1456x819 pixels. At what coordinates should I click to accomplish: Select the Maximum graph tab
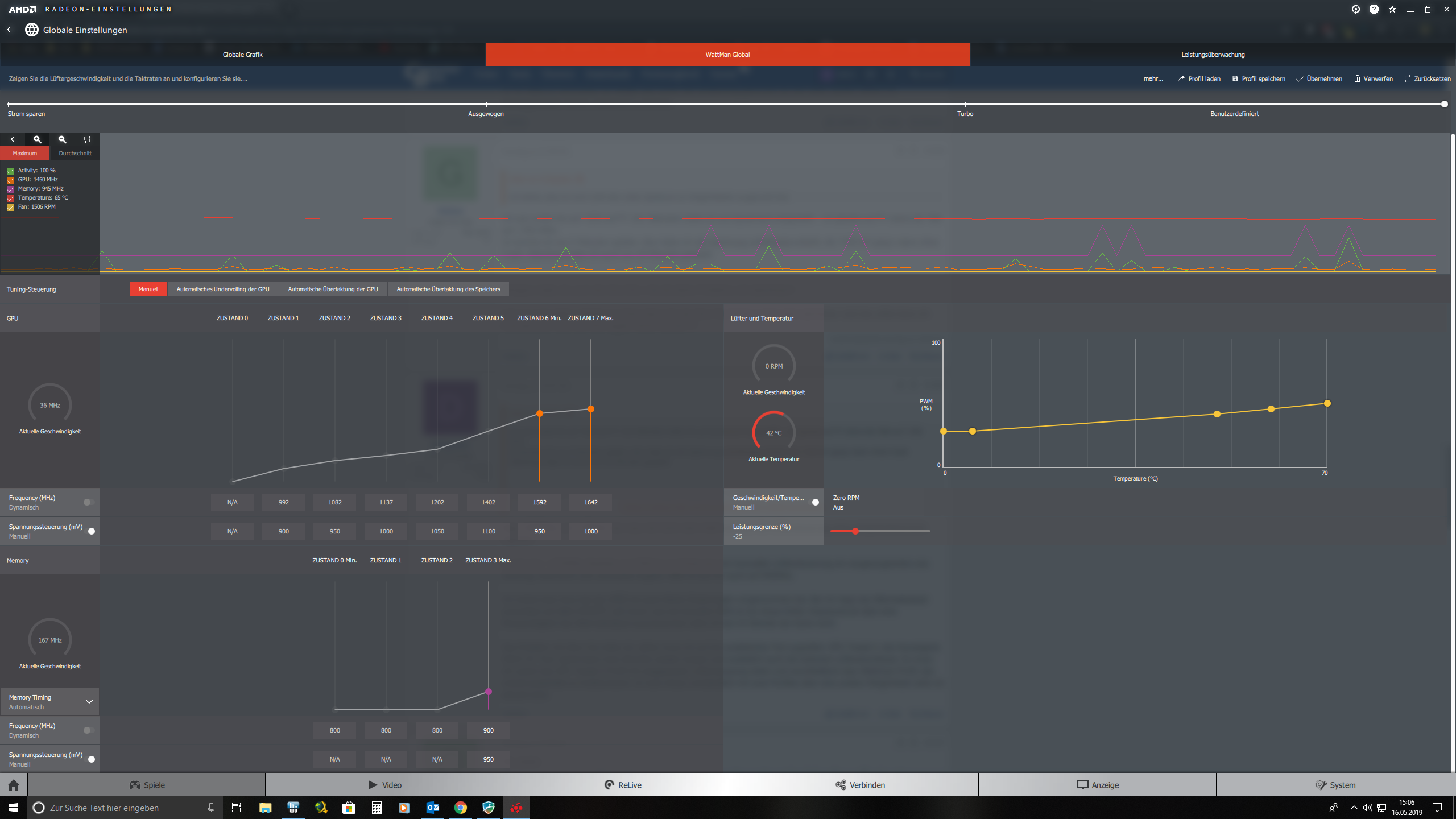click(25, 153)
